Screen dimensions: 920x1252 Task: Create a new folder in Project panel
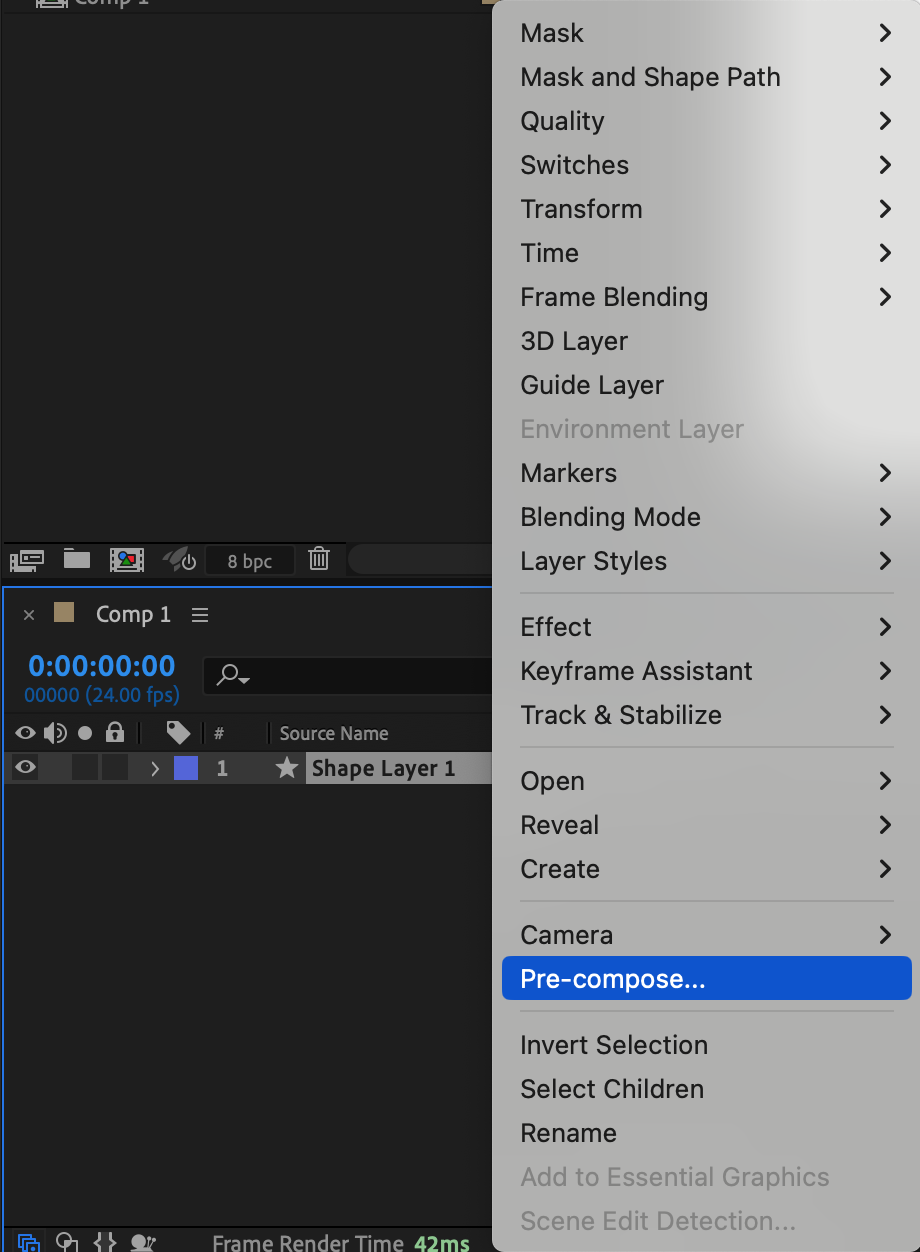point(77,560)
